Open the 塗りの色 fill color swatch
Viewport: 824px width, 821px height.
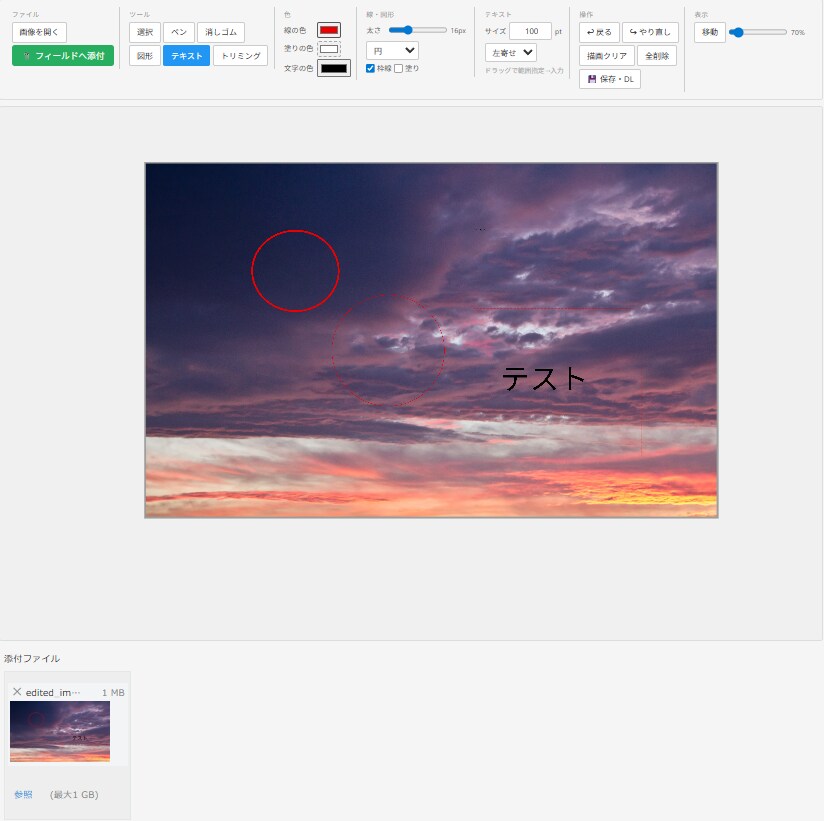point(329,49)
